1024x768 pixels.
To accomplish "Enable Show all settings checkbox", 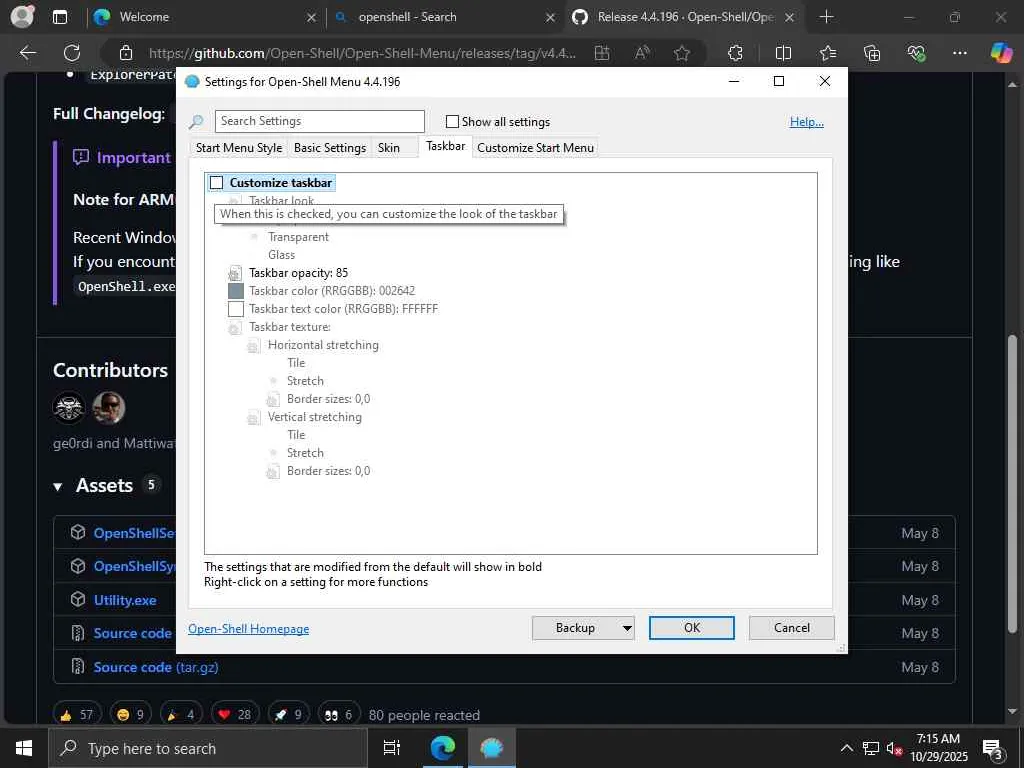I will pos(452,121).
